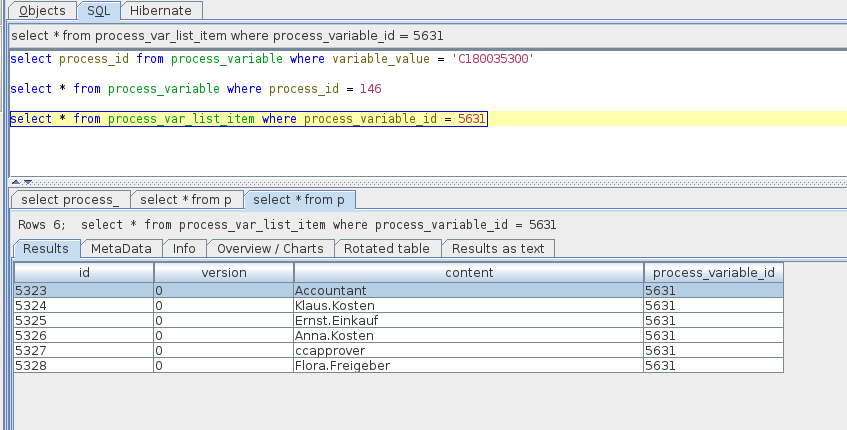Click the Flora.Freigeber content cell
Viewport: 847px width, 430px height.
coord(469,366)
